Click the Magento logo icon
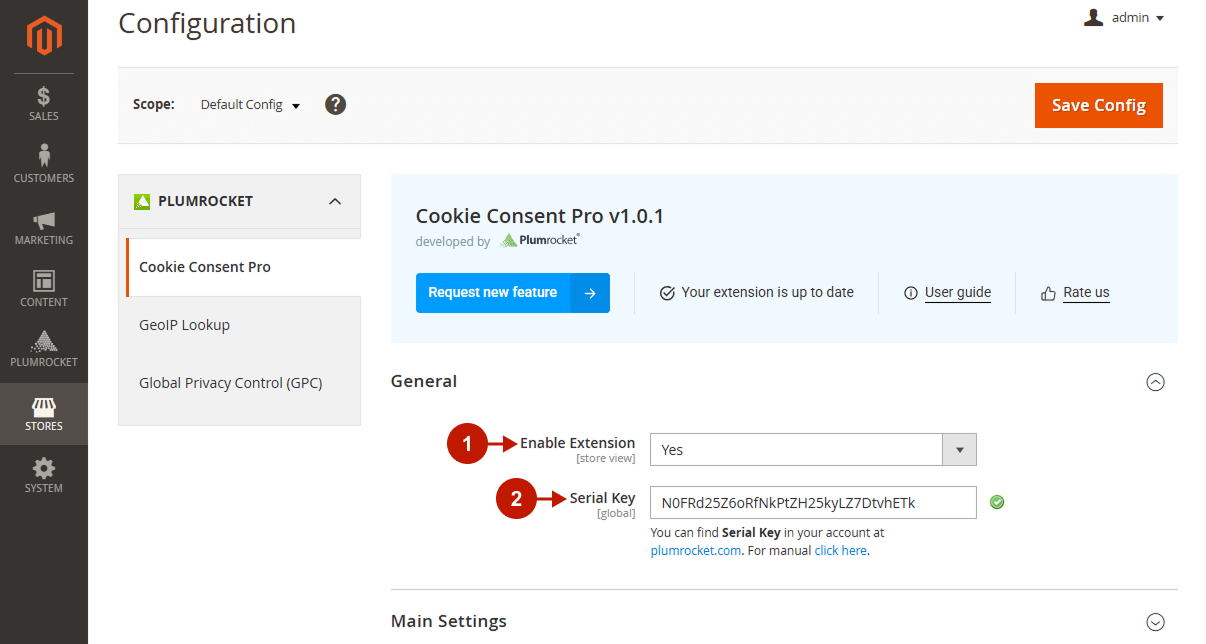 click(x=44, y=35)
